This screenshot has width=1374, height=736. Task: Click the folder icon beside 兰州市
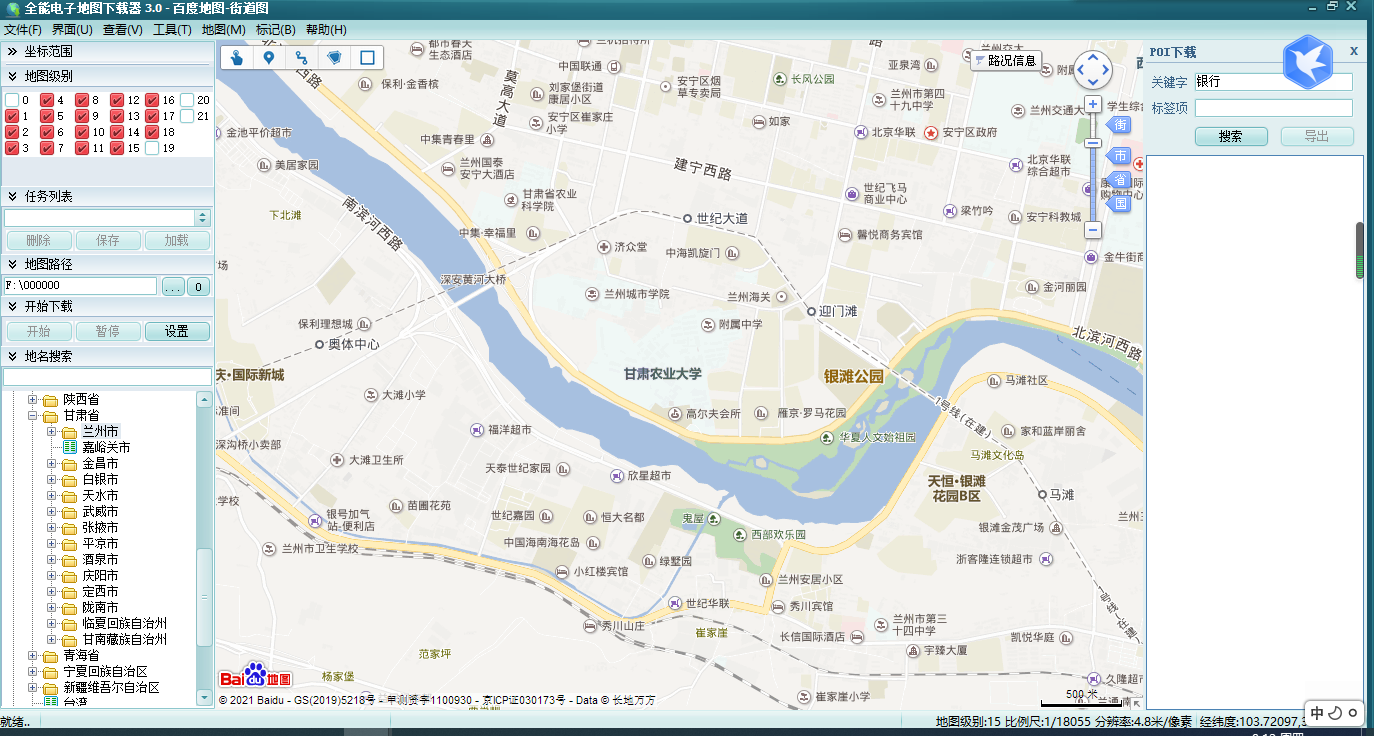[x=69, y=431]
